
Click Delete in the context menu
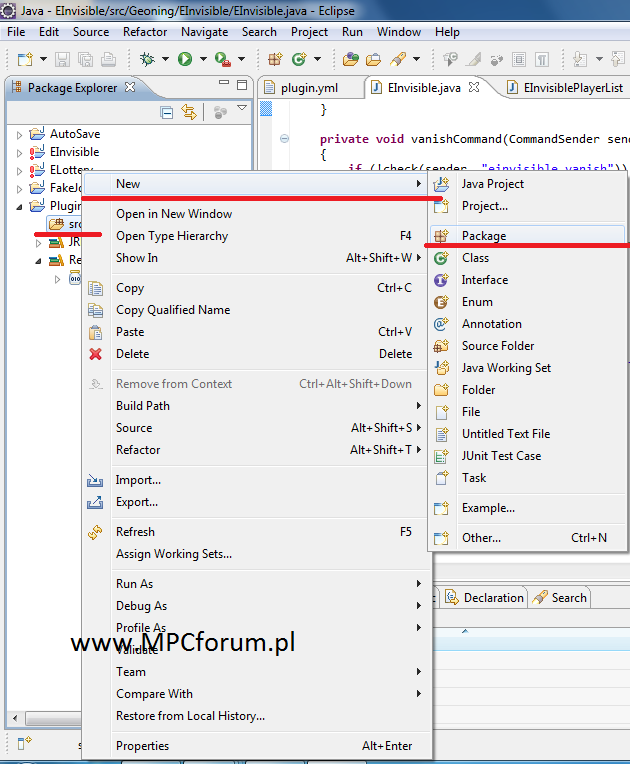[x=257, y=354]
